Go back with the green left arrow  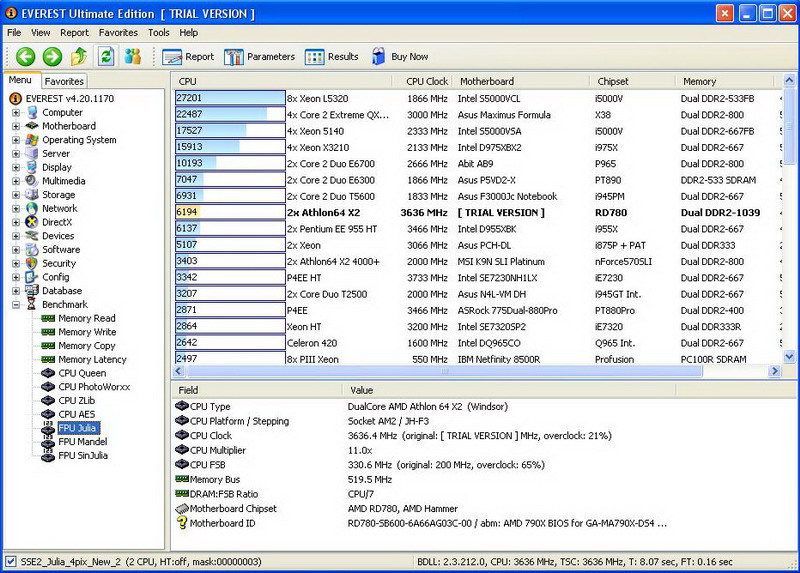click(25, 57)
